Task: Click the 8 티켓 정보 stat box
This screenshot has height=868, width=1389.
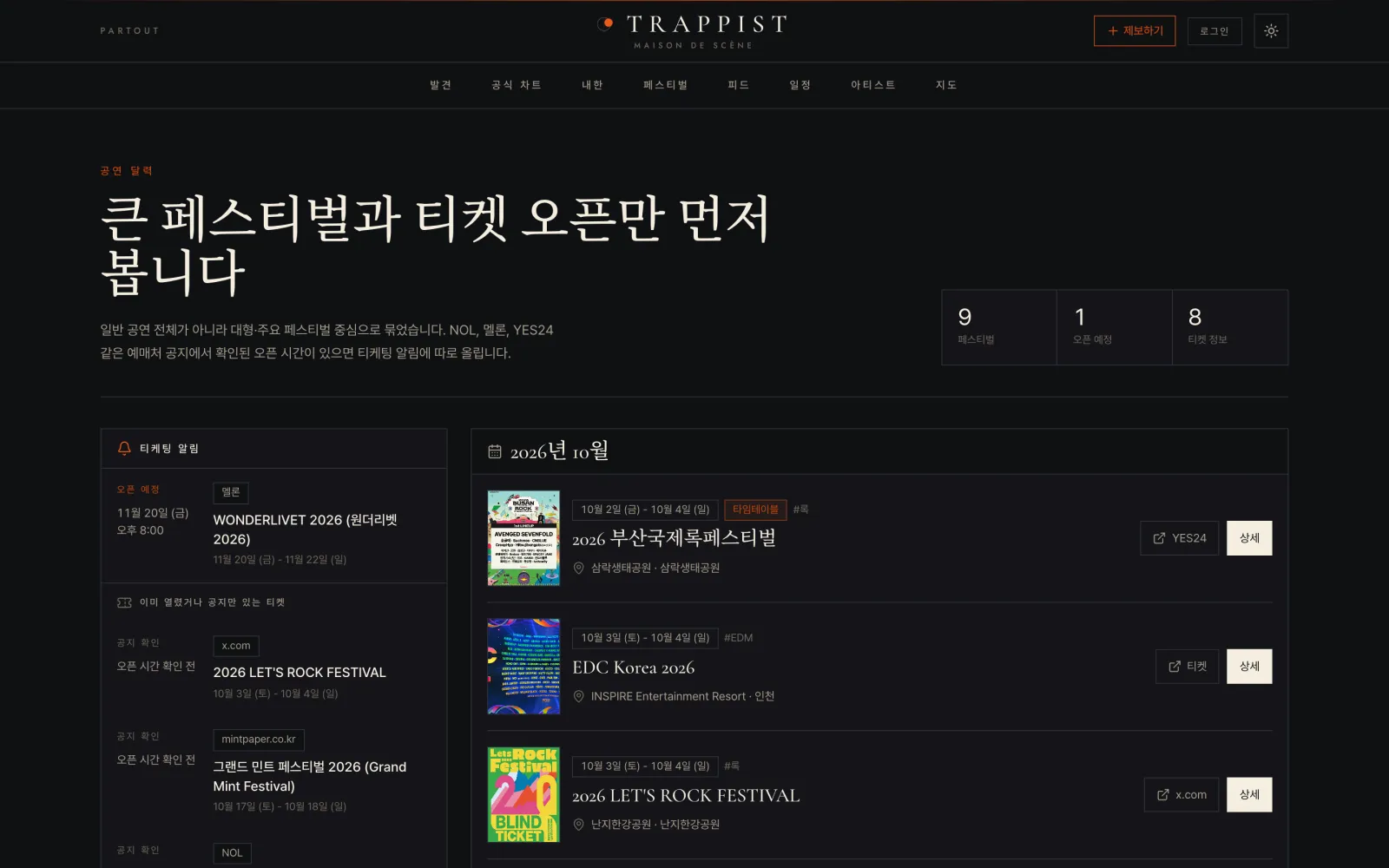Action: pyautogui.click(x=1230, y=327)
